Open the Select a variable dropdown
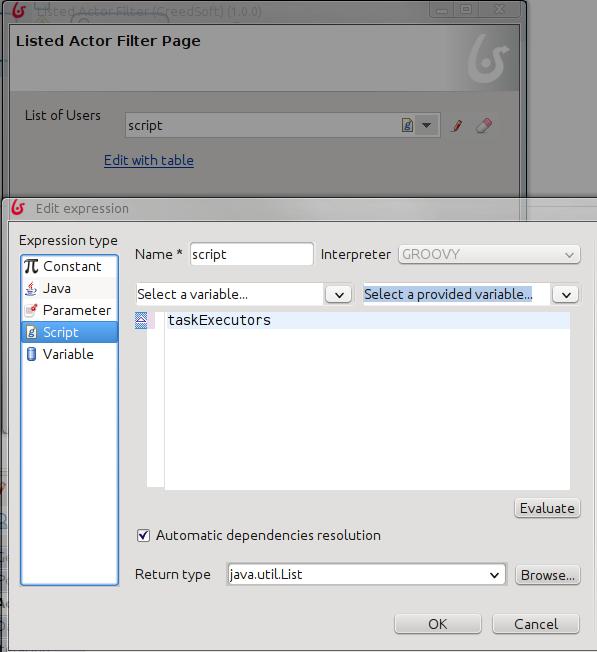597x652 pixels. pos(339,295)
